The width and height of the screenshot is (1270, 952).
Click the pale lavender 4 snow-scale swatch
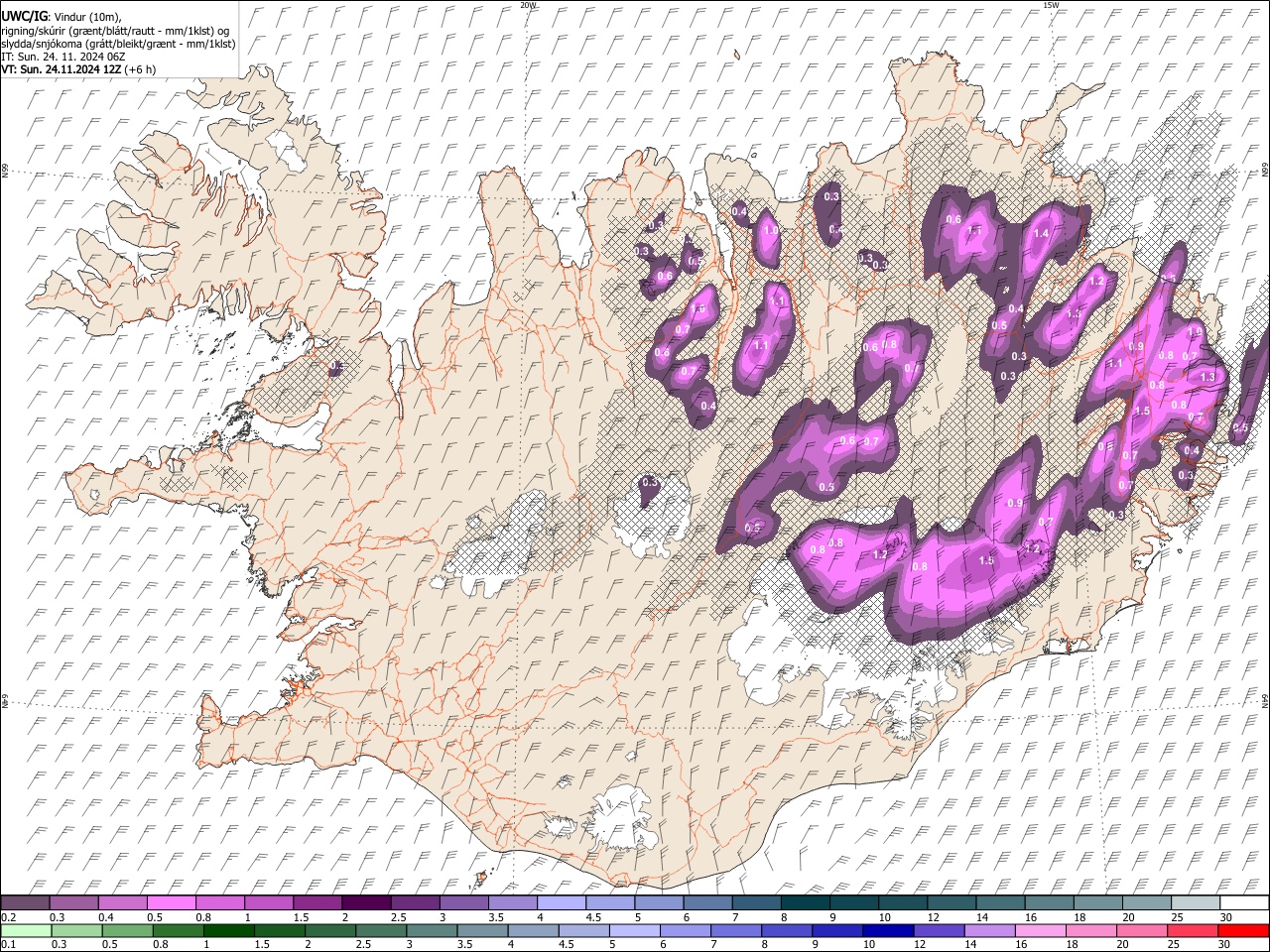click(562, 902)
